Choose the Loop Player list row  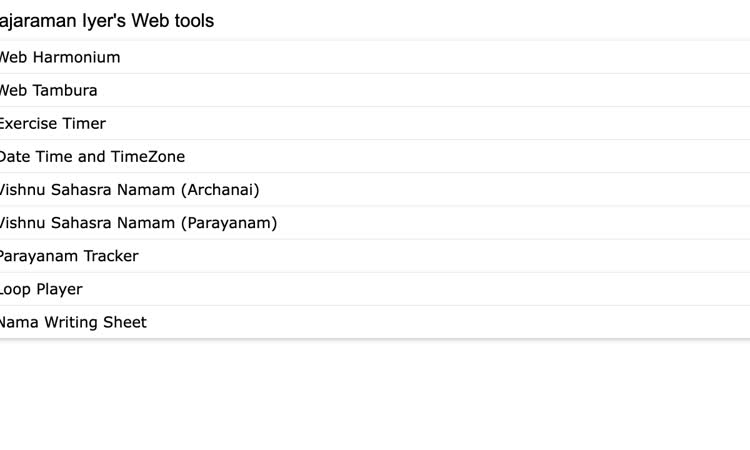coord(400,289)
